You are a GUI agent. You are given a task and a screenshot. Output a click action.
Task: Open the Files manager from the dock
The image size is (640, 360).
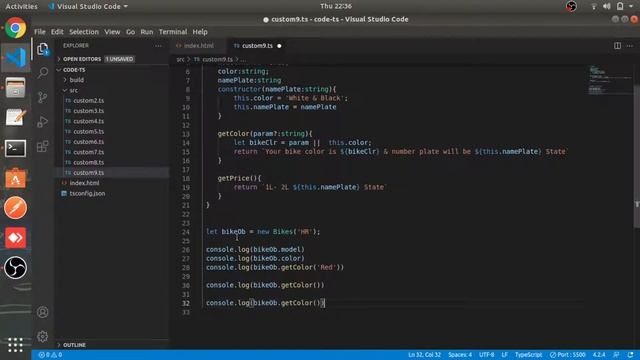[16, 88]
